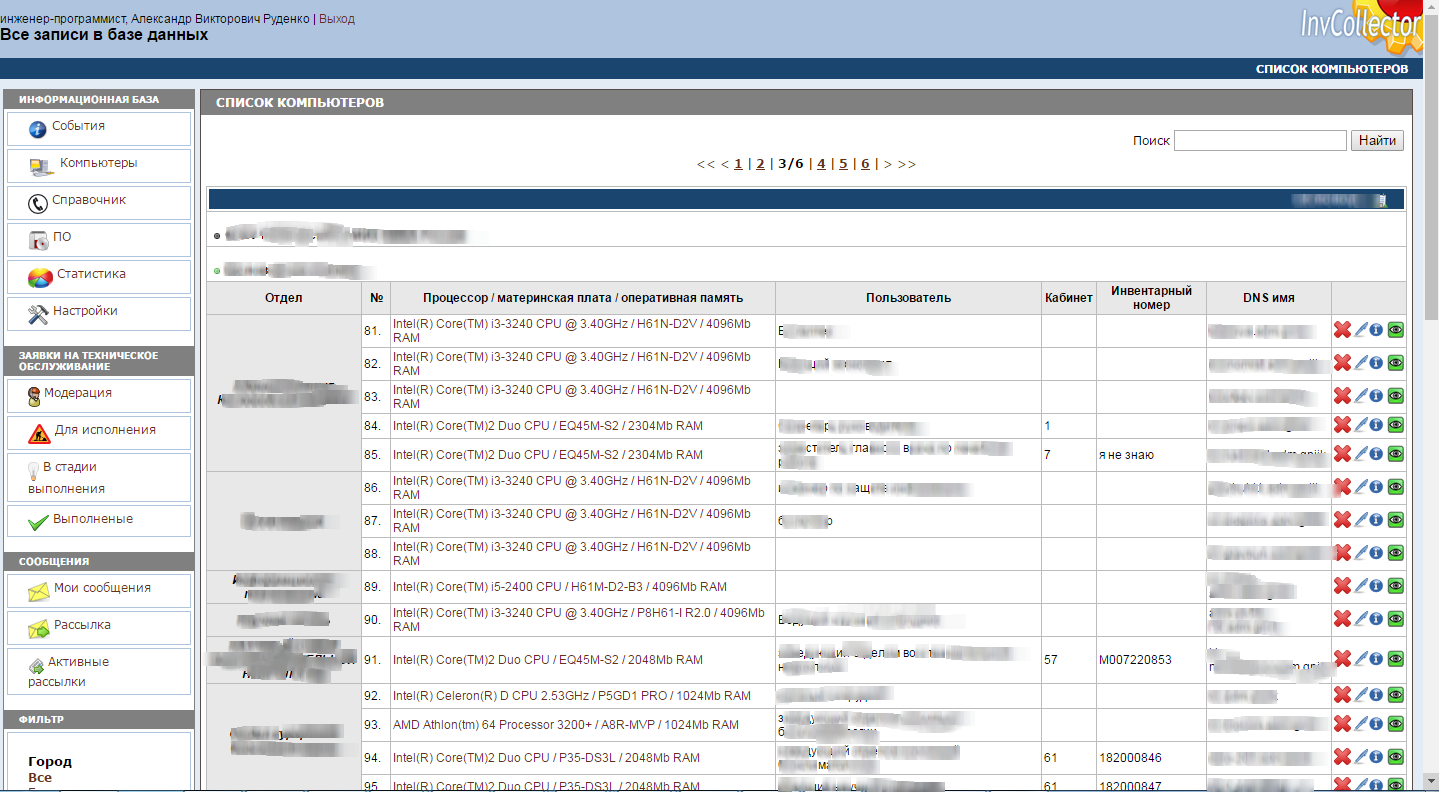Go to first page with << arrows
This screenshot has height=792, width=1439.
(x=706, y=164)
